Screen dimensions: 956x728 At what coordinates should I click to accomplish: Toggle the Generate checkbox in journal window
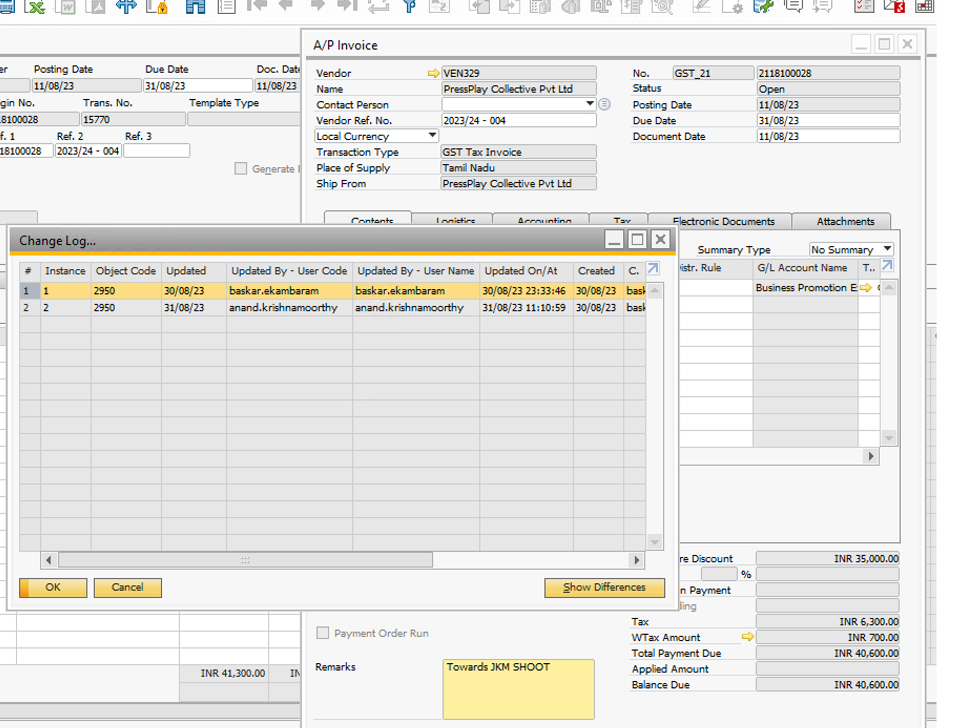[241, 168]
